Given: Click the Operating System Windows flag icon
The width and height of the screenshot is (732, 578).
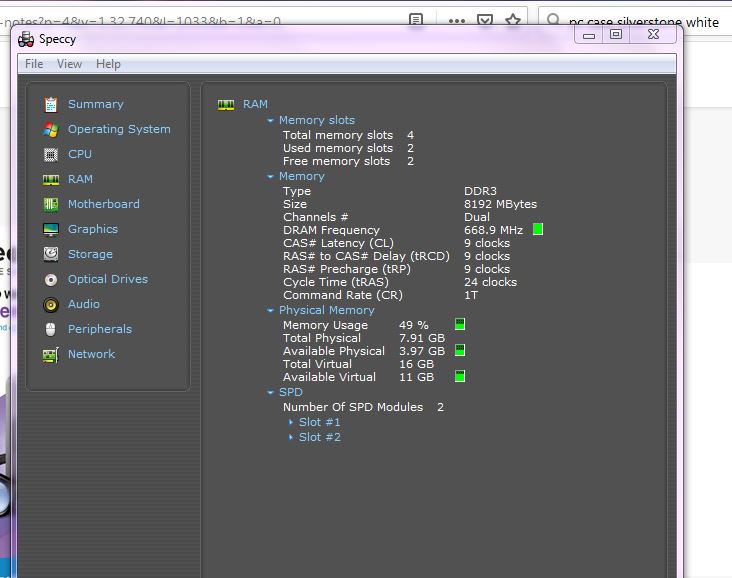Looking at the screenshot, I should pyautogui.click(x=50, y=129).
